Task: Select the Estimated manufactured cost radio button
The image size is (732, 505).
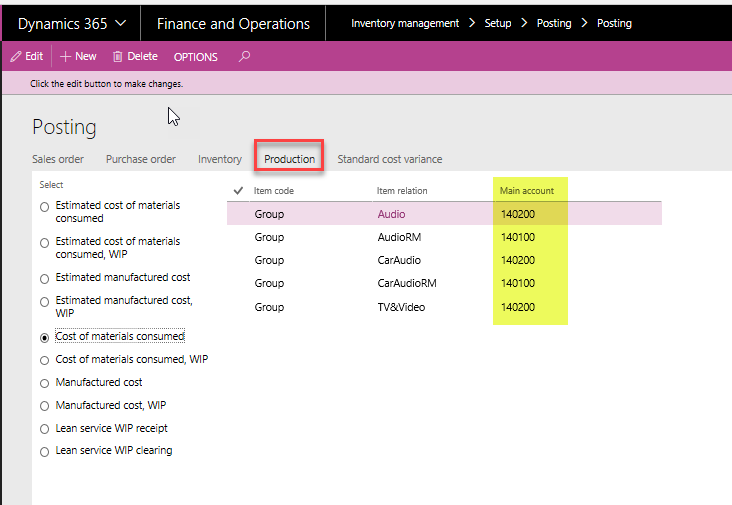Action: pyautogui.click(x=44, y=278)
